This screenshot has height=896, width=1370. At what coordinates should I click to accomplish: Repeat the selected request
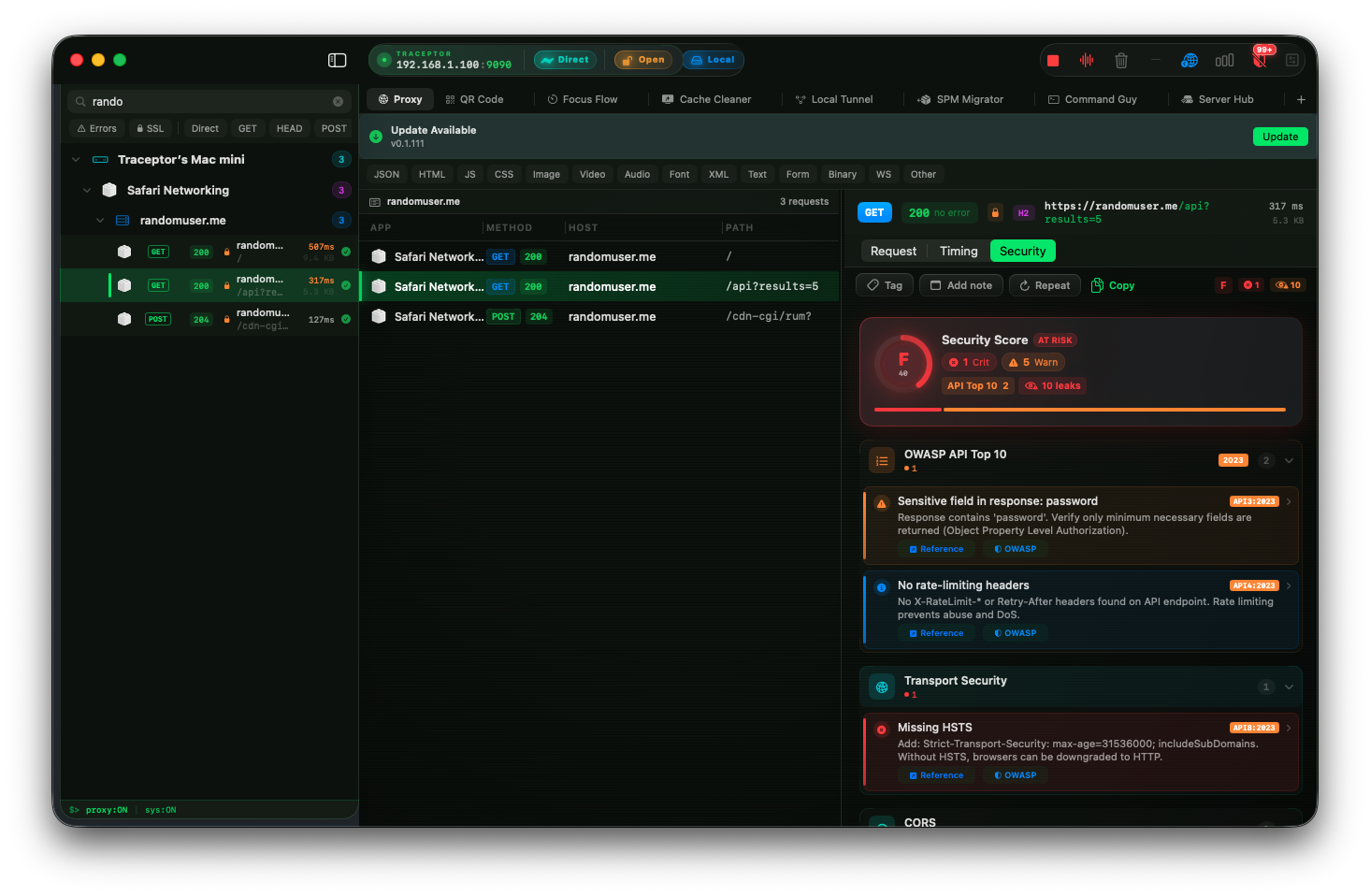(x=1045, y=285)
